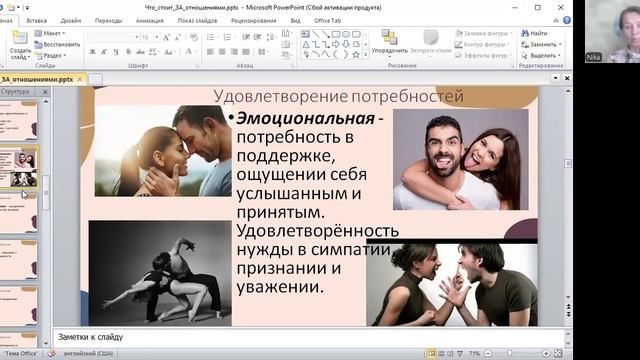Screen dimensions: 640x360
Task: Toggle strikethrough (abc) formatting
Action: point(140,52)
